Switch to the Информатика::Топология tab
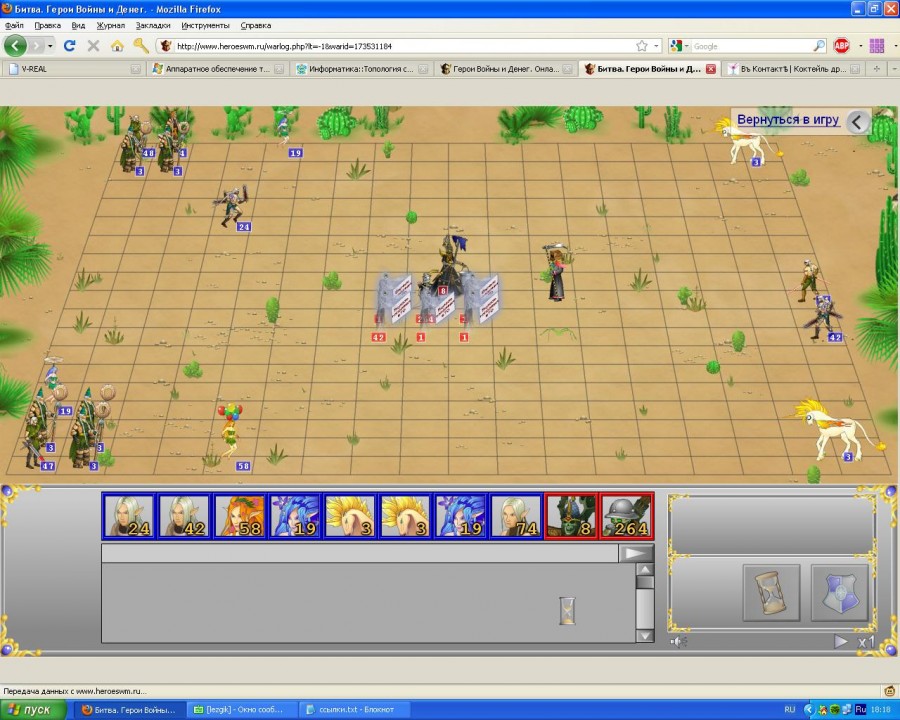900x720 pixels. [x=362, y=69]
